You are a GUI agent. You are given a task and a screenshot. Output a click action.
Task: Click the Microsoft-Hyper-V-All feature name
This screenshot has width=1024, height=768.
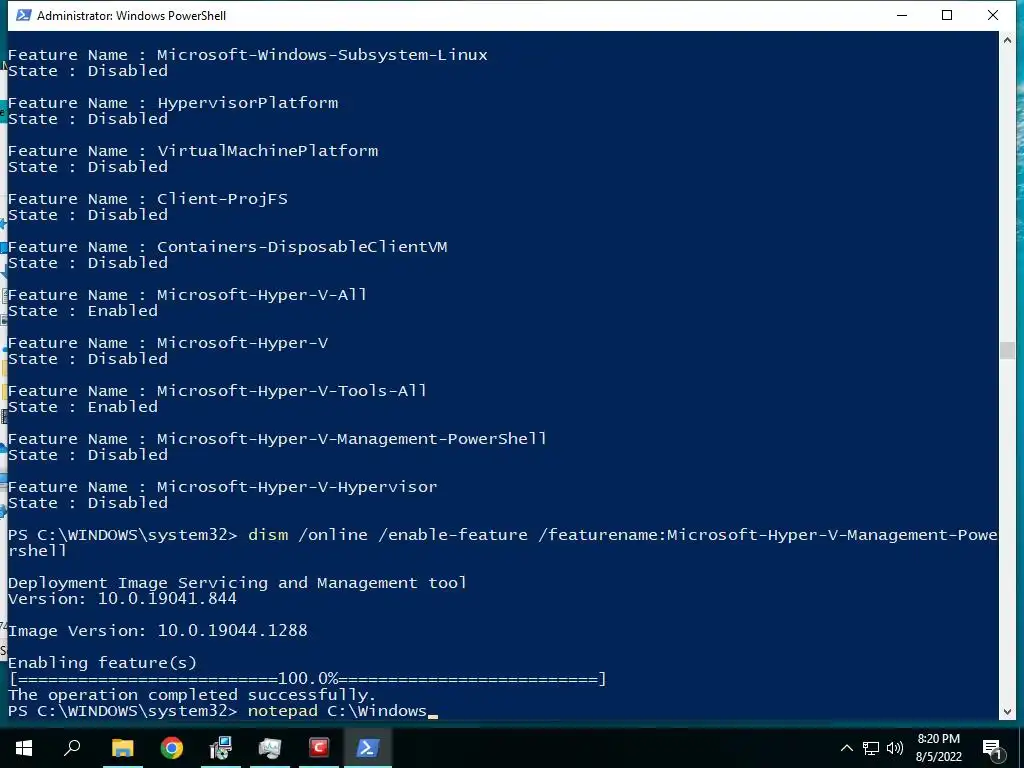point(262,295)
